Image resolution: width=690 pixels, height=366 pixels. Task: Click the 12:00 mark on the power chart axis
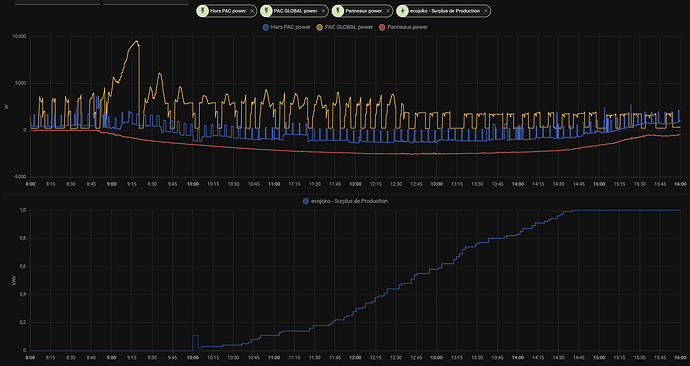355,184
